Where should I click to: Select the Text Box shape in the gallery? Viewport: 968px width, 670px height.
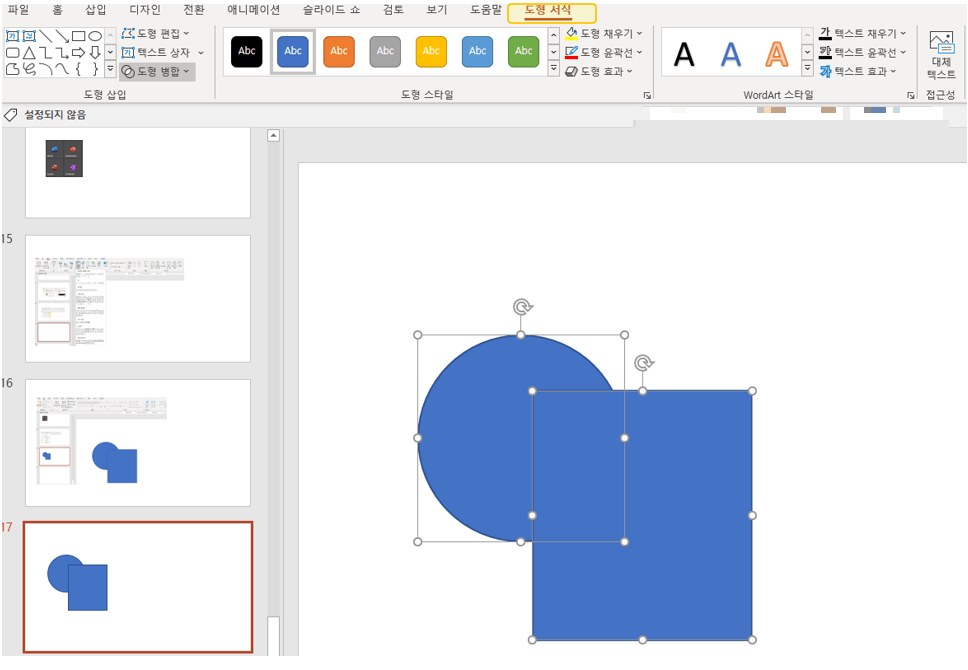12,36
